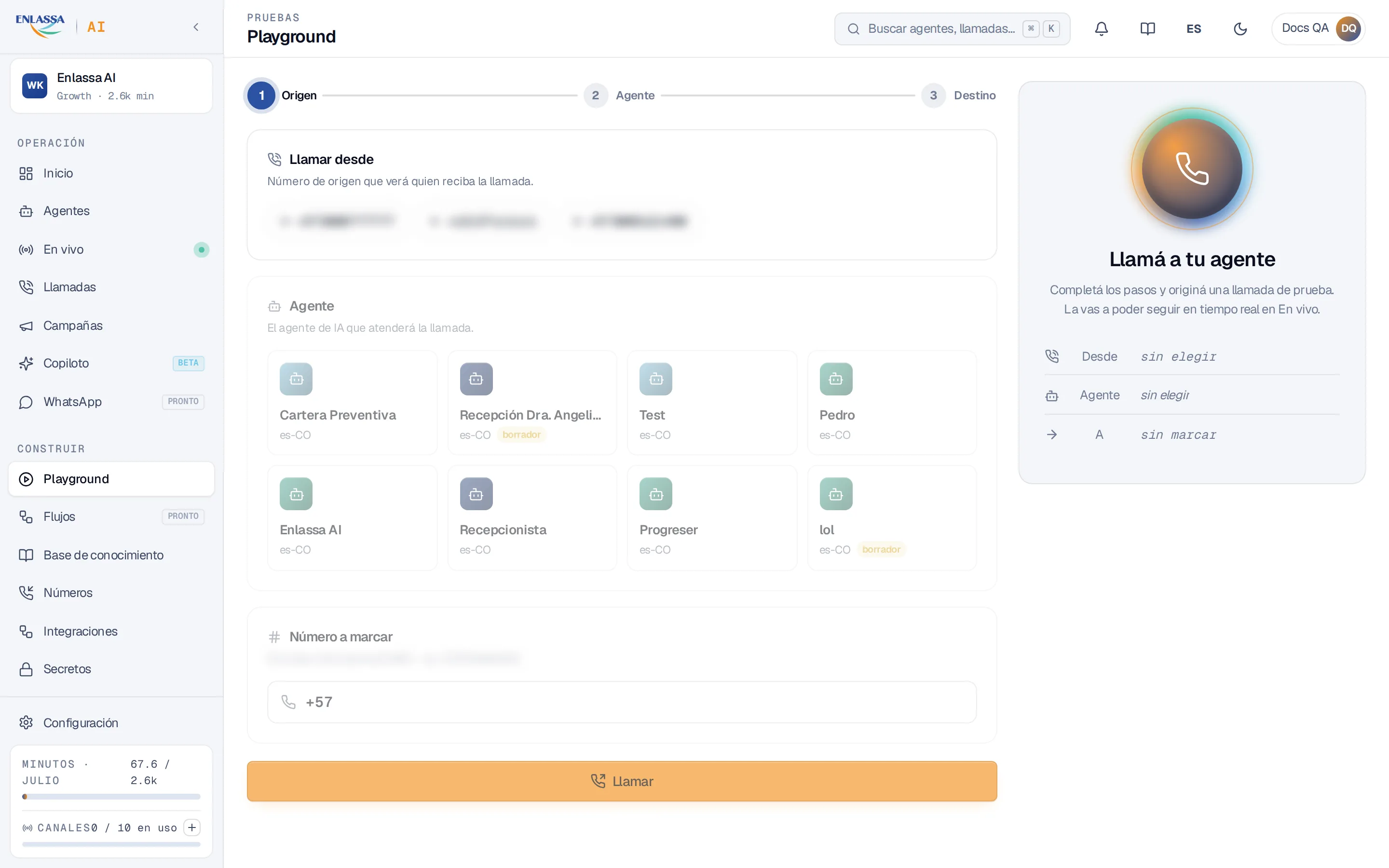Click the Flujos workflow icon
Viewport: 1389px width, 868px height.
pos(26,516)
